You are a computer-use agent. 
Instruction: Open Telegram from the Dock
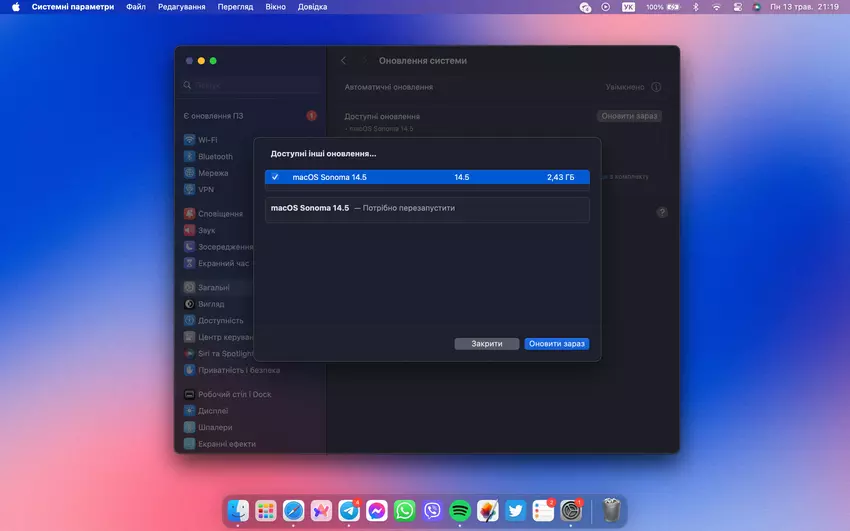349,511
